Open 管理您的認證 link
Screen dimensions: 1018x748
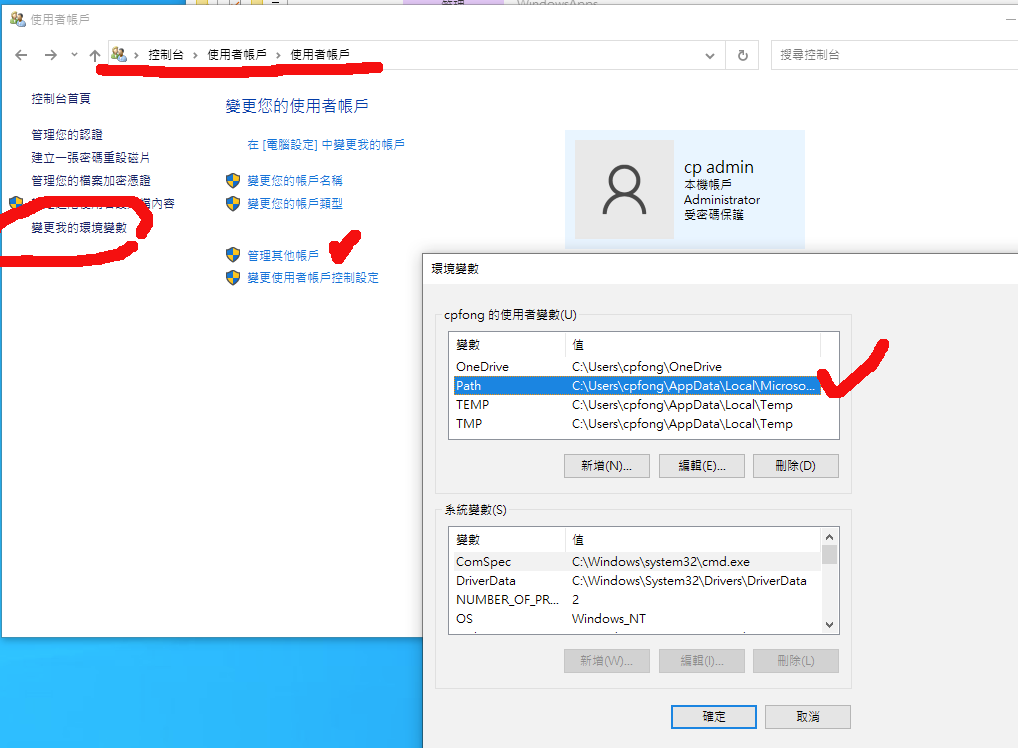67,134
